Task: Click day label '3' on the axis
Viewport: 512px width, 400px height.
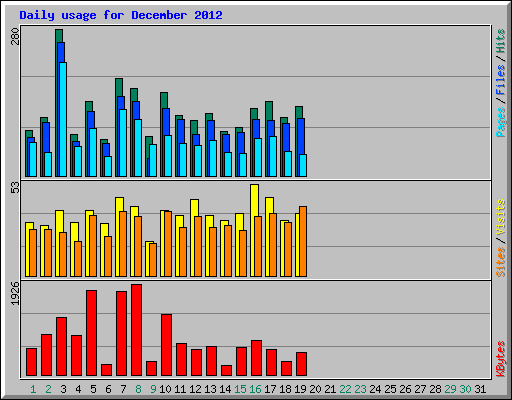Action: click(63, 389)
